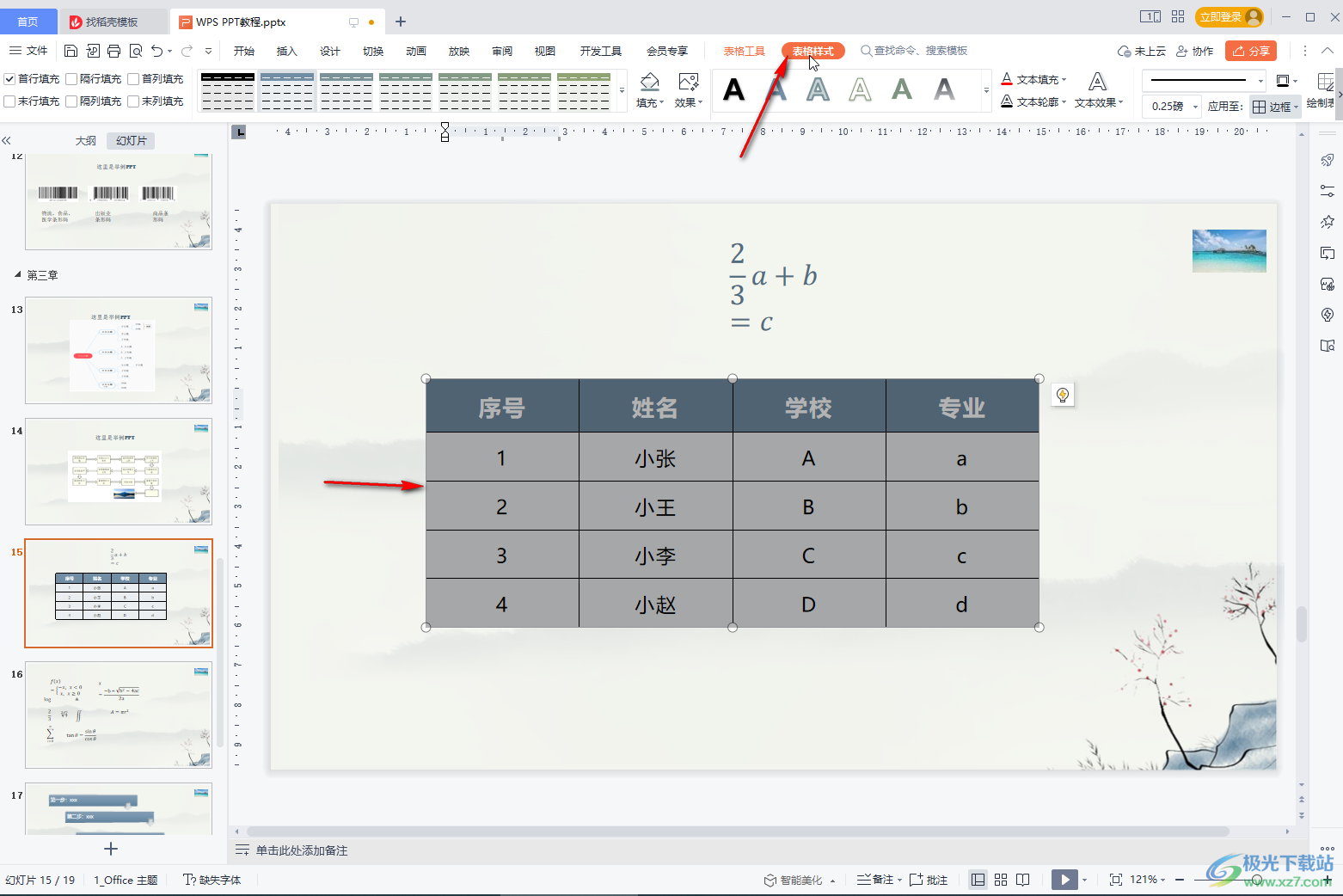The image size is (1343, 896).
Task: Expand the table styles gallery arrow
Action: point(622,90)
